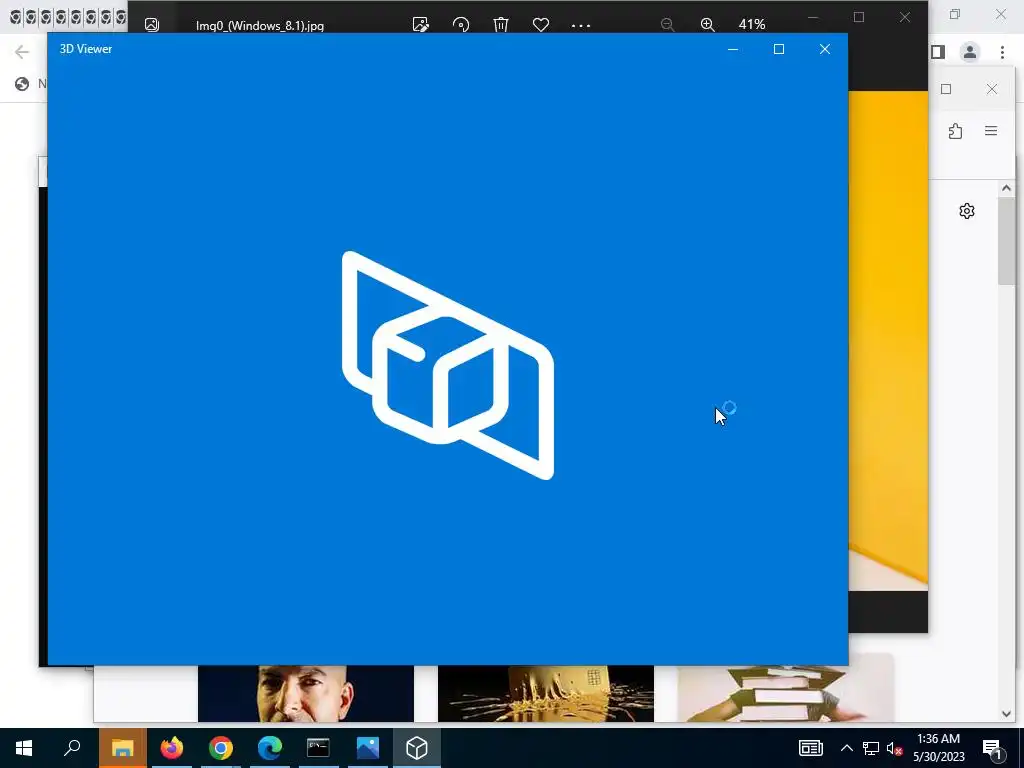Open the Windows Start menu
Screen dimensions: 1024x768
(x=24, y=748)
